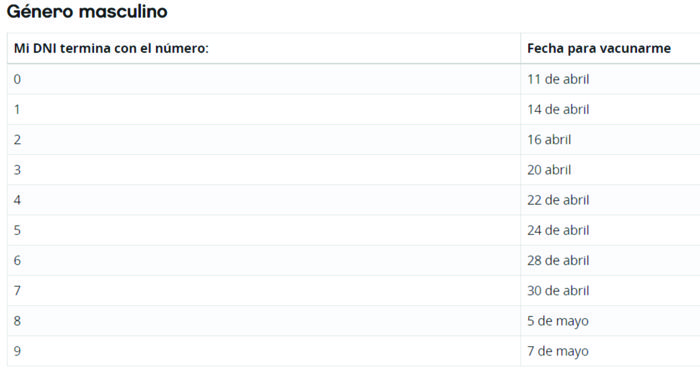Select the row for DNI ending in 1
Viewport: 700px width, 369px height.
tap(354, 109)
